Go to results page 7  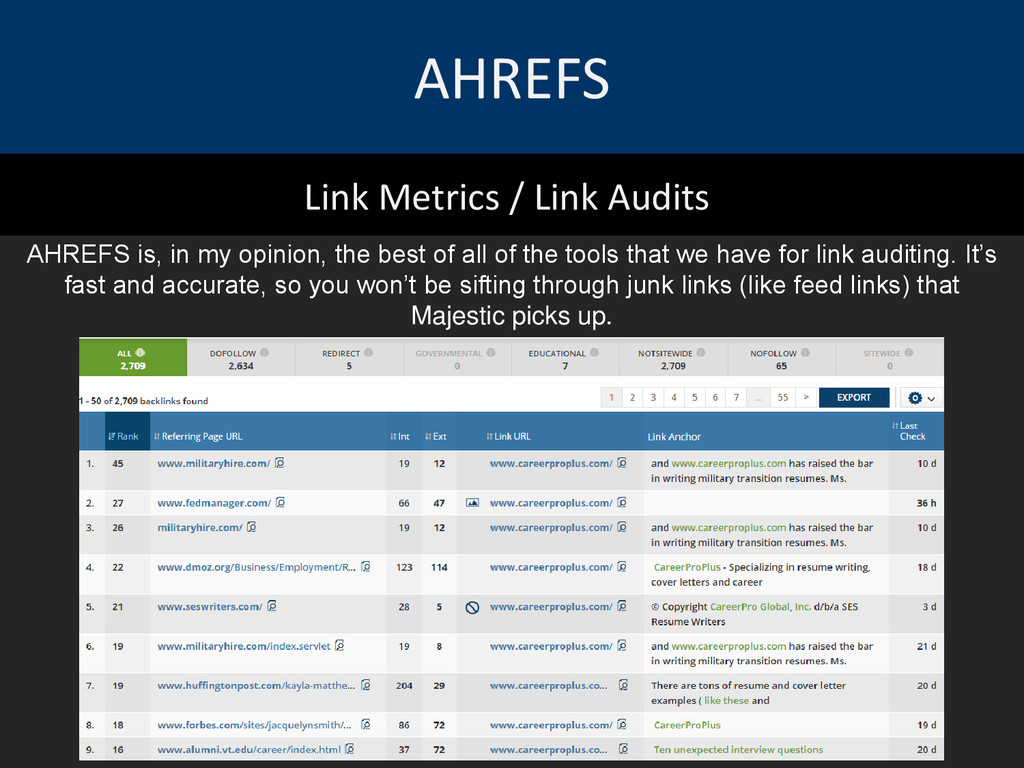coord(737,398)
